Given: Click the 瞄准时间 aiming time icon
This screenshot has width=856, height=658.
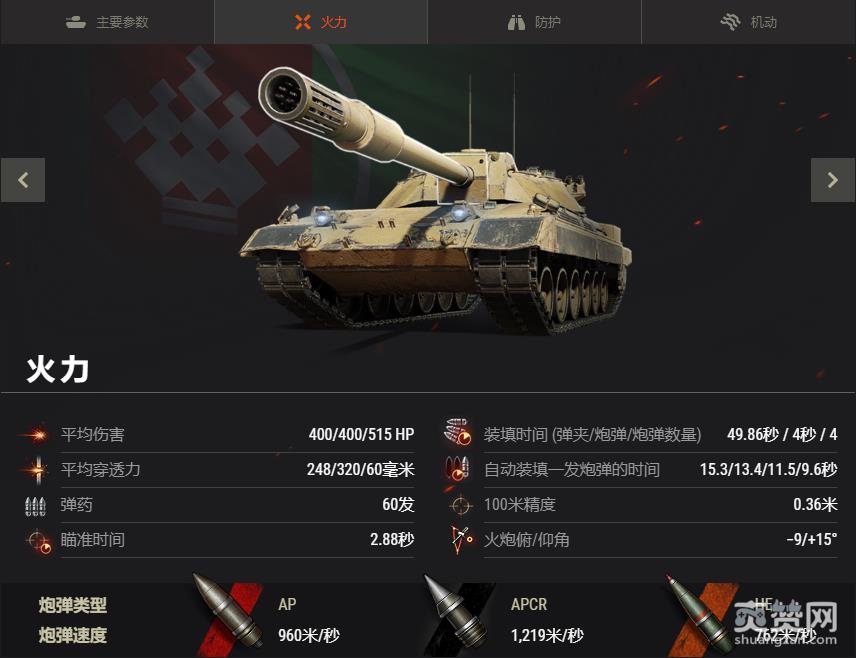Looking at the screenshot, I should pyautogui.click(x=39, y=541).
